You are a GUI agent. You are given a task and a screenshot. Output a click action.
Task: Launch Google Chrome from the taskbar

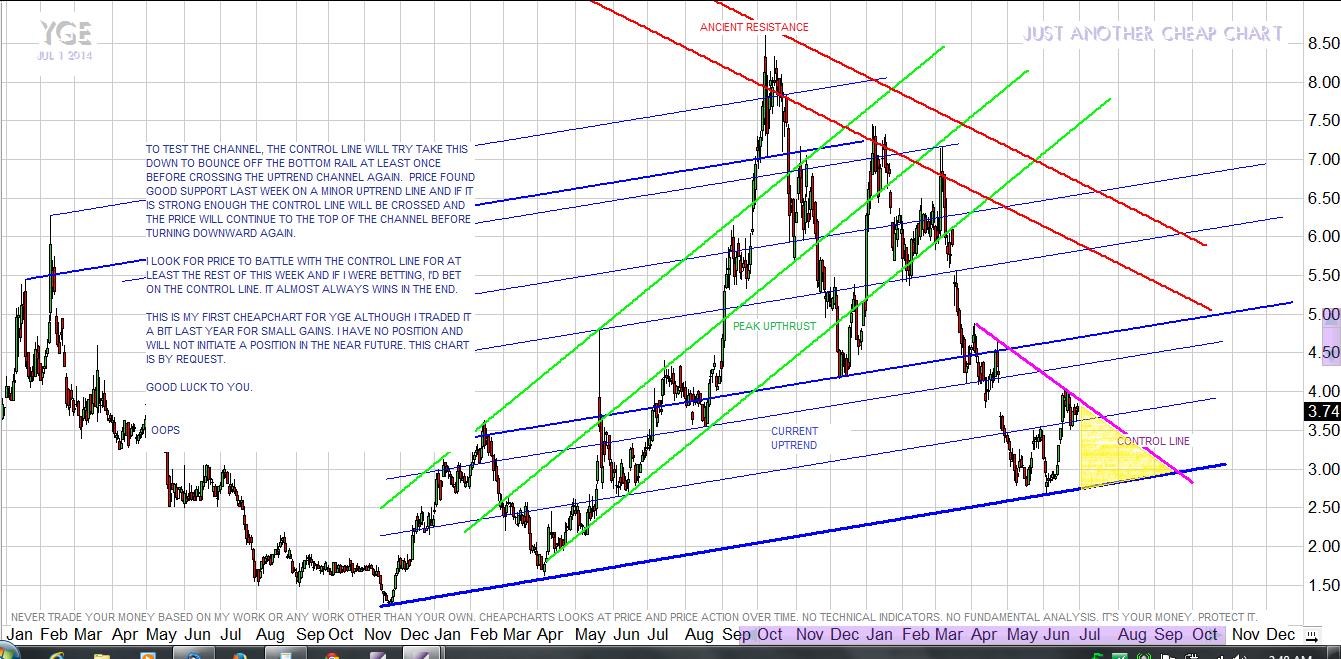click(x=332, y=655)
